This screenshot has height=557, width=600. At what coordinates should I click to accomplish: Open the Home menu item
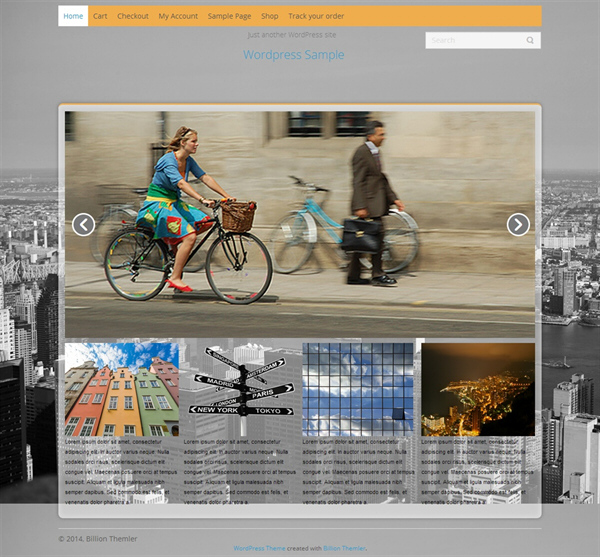point(73,16)
